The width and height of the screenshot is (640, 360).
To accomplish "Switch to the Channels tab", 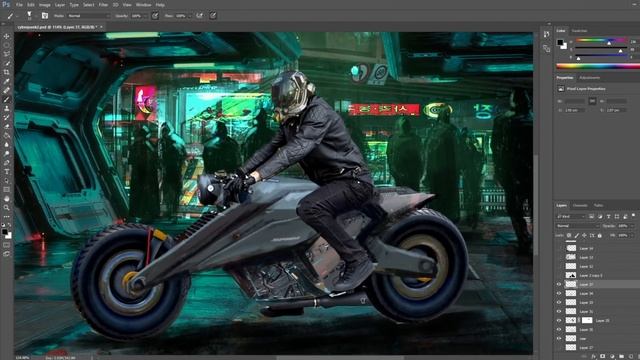I will click(580, 205).
